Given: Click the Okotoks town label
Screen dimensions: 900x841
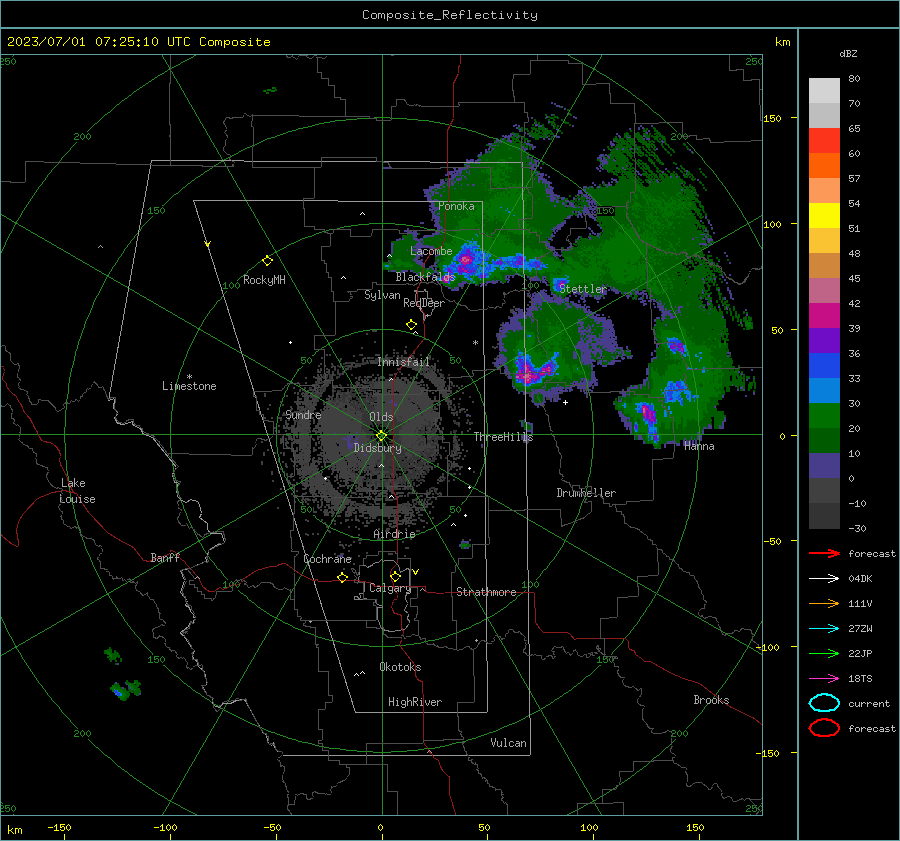Looking at the screenshot, I should pos(400,667).
